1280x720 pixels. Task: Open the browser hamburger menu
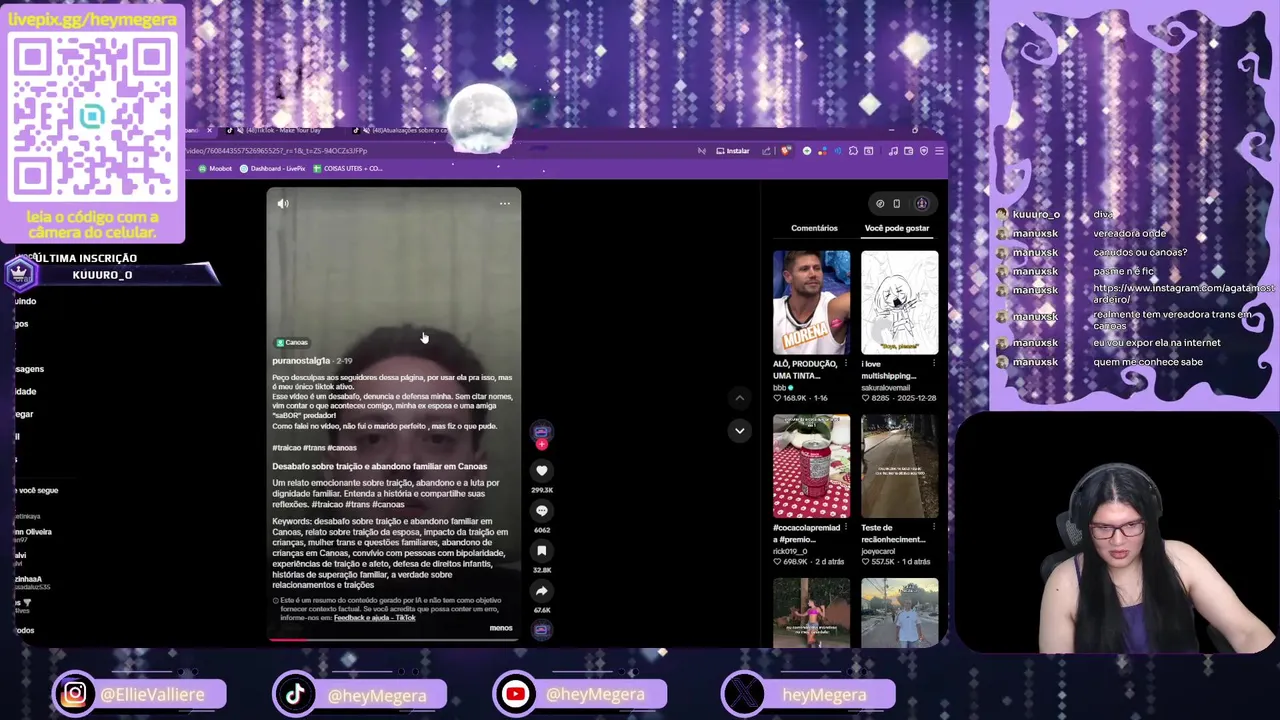[939, 151]
